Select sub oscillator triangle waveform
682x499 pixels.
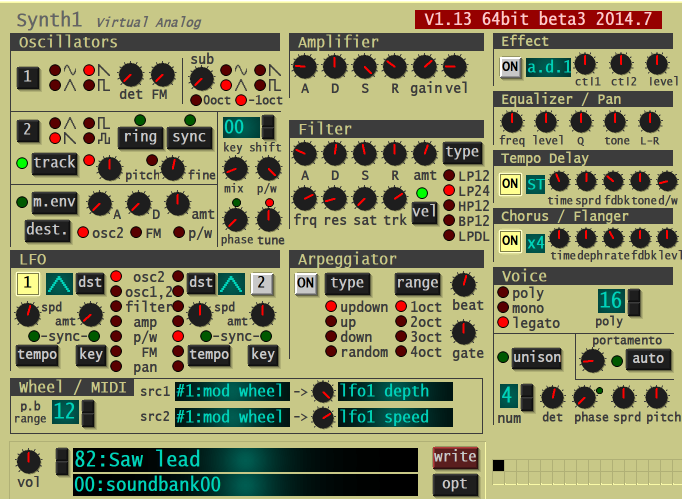pyautogui.click(x=226, y=85)
